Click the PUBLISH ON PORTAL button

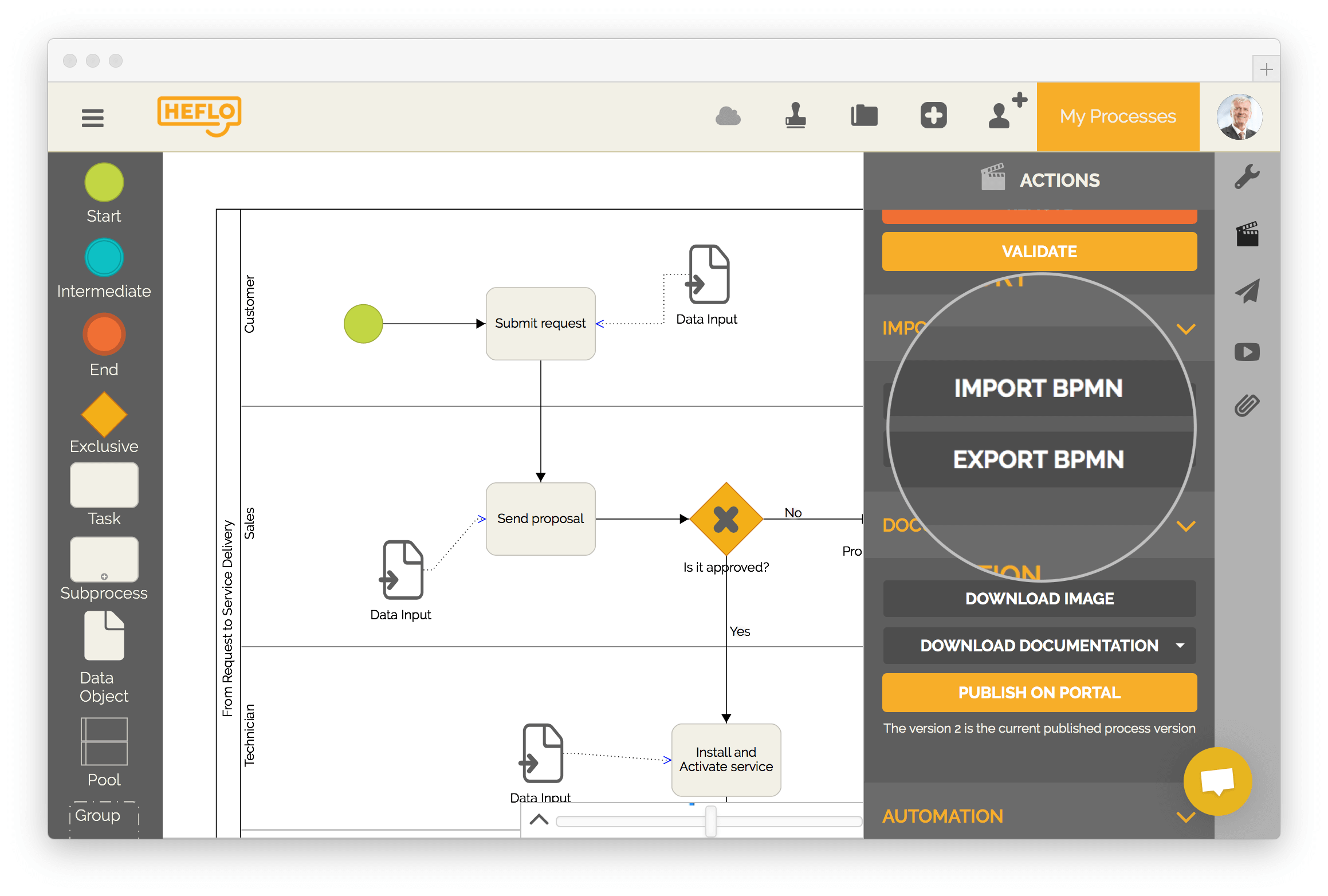pyautogui.click(x=1039, y=693)
